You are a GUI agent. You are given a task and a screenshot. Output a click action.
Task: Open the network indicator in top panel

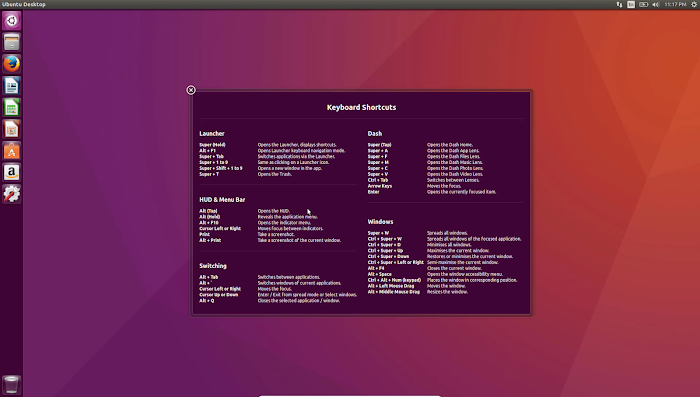619,4
